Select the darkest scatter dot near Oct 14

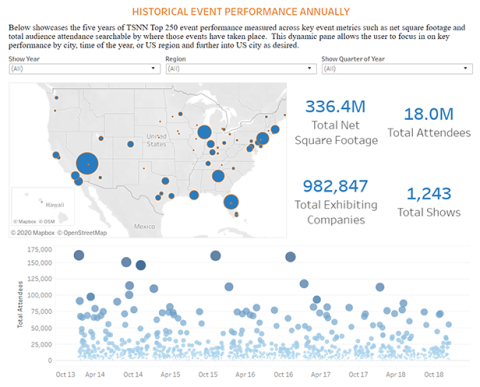point(141,265)
